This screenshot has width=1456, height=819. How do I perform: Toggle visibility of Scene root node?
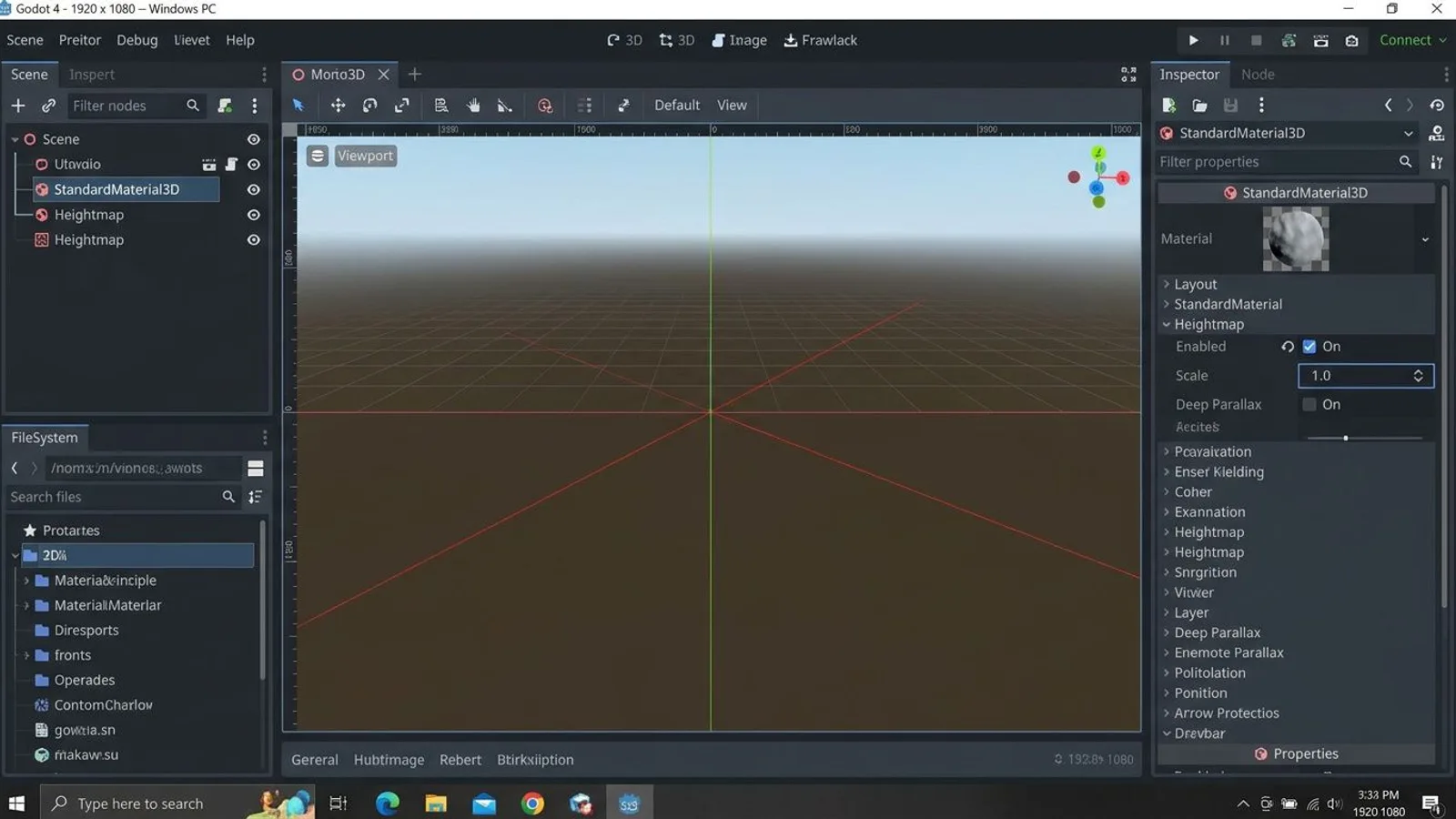[254, 139]
